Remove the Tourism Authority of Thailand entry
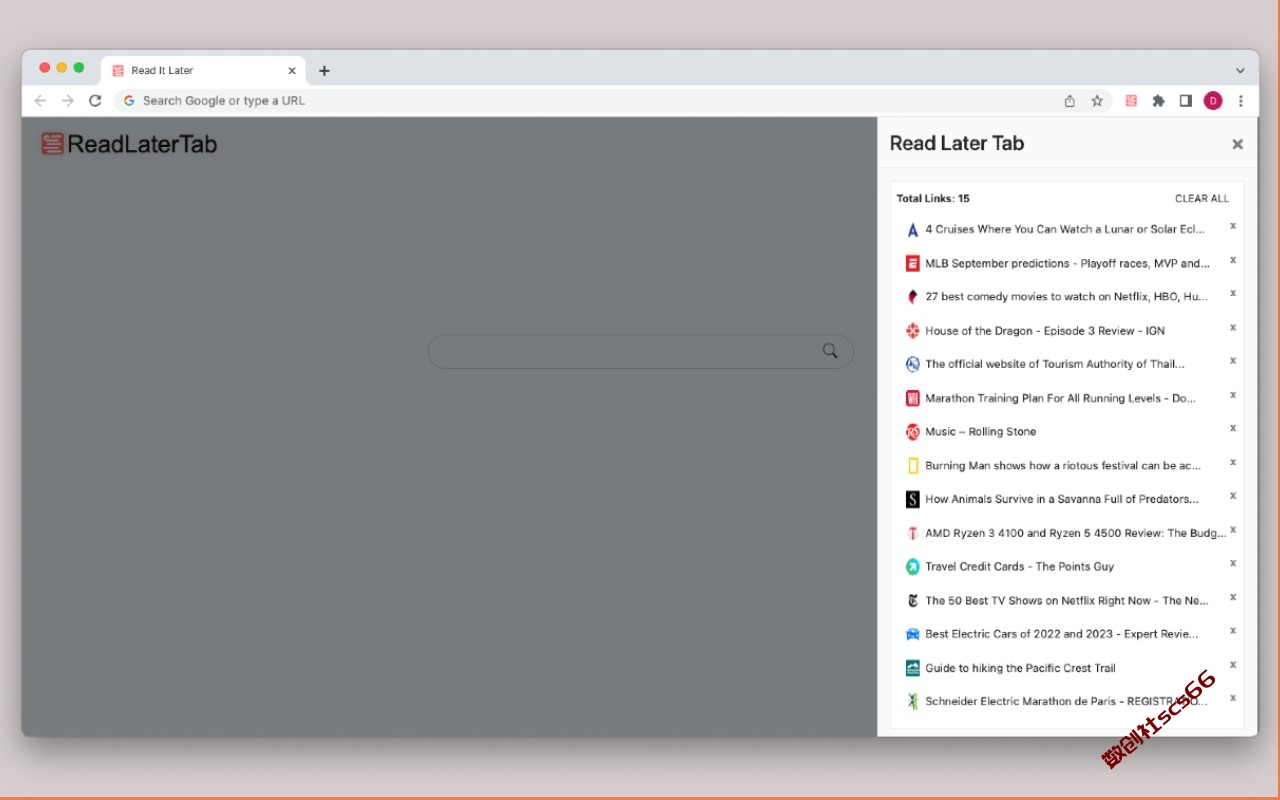This screenshot has width=1280, height=800. pos(1233,361)
